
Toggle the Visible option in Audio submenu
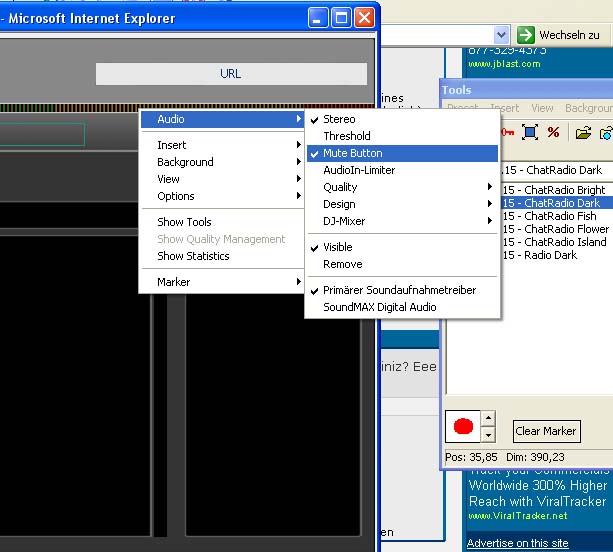337,247
